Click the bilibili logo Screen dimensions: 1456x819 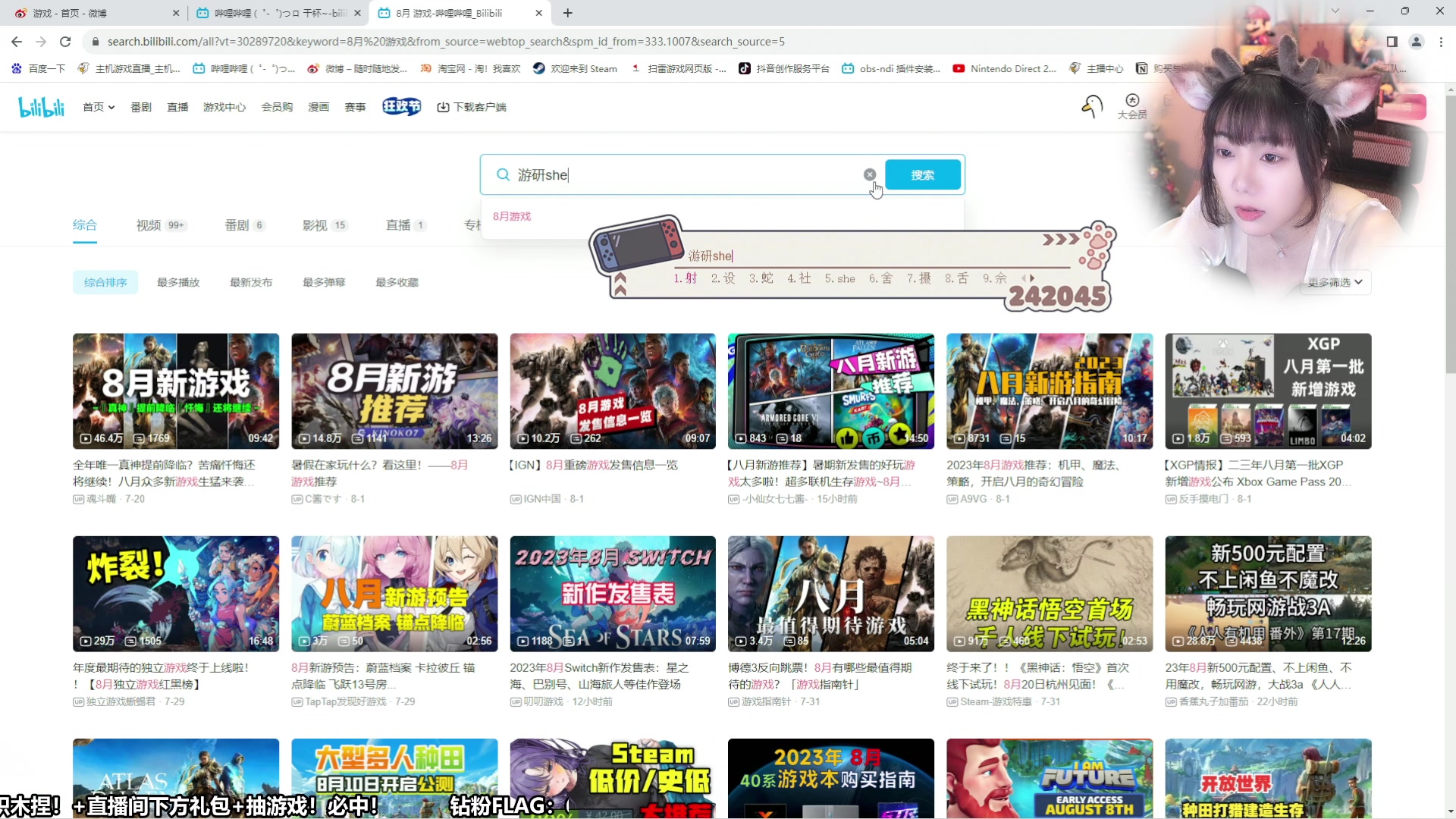(41, 106)
